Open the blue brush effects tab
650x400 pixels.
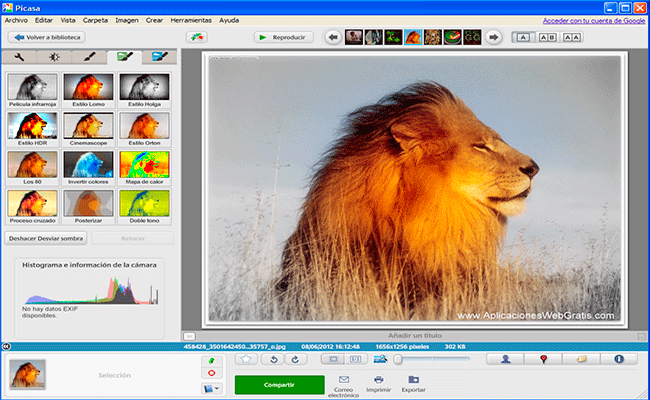point(160,57)
